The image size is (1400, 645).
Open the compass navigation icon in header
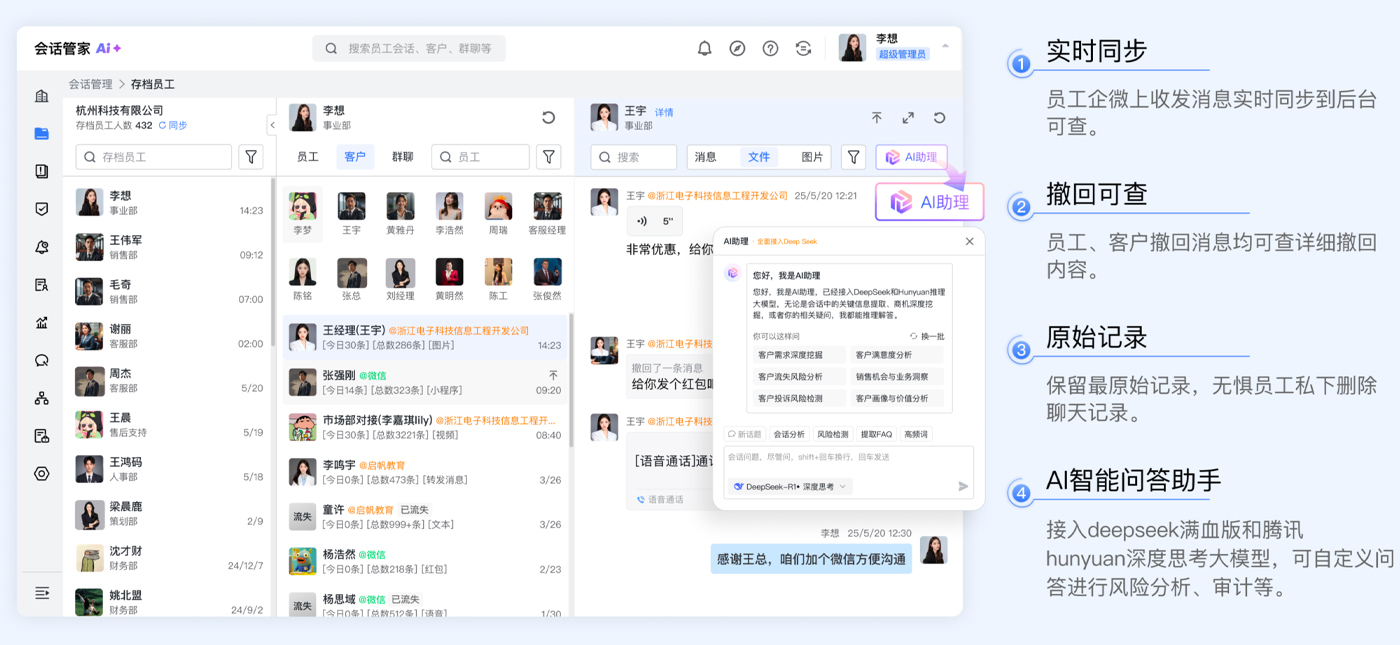737,48
